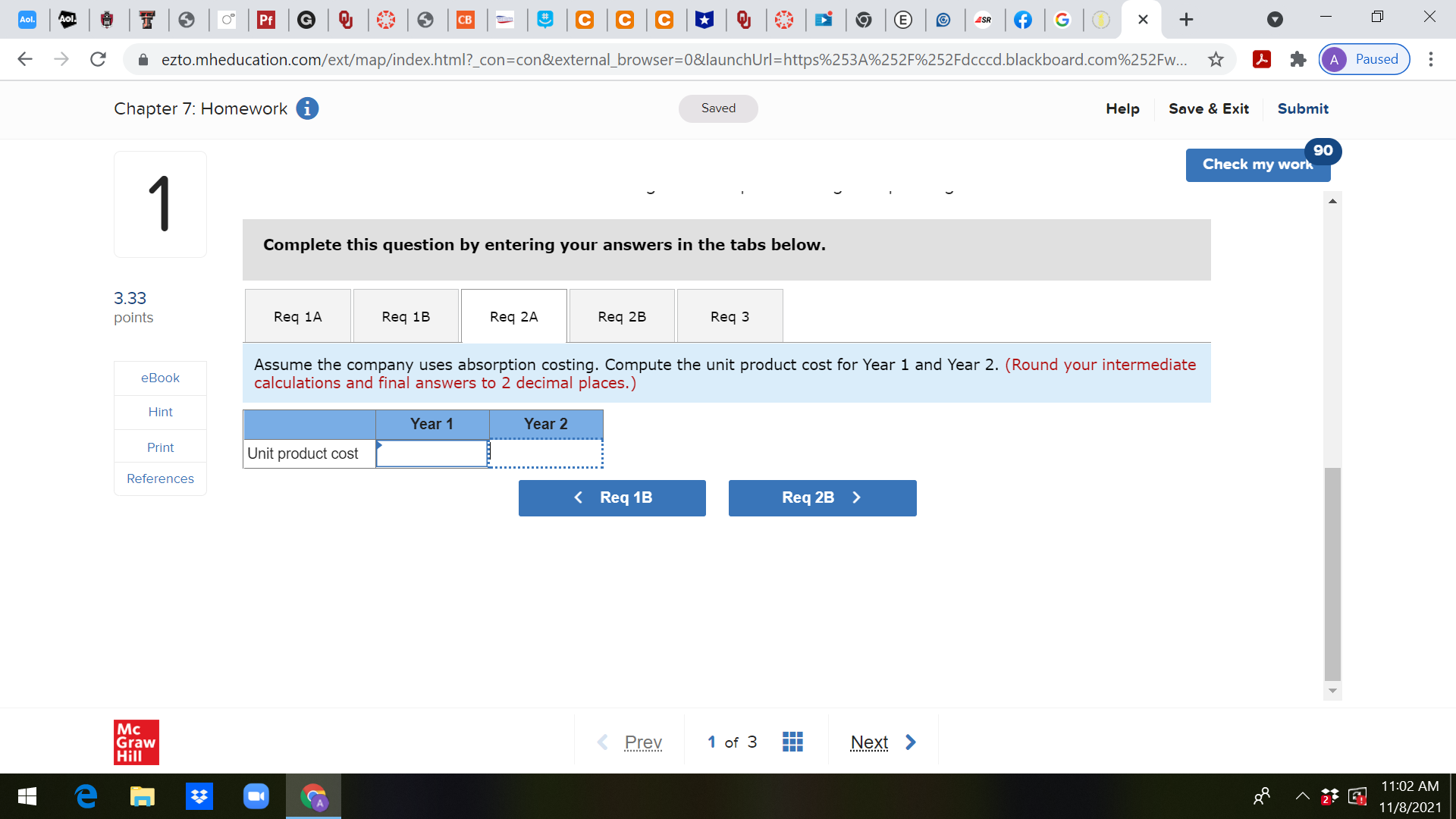Viewport: 1456px width, 819px height.
Task: Click the Adobe Acrobat extension icon
Action: tap(1261, 59)
